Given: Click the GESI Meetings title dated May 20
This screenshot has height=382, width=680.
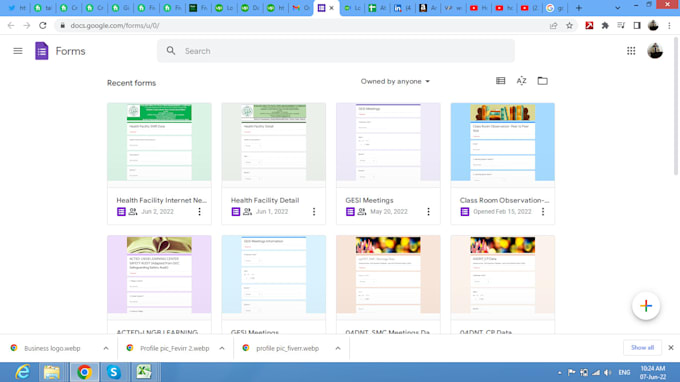Looking at the screenshot, I should click(x=369, y=200).
